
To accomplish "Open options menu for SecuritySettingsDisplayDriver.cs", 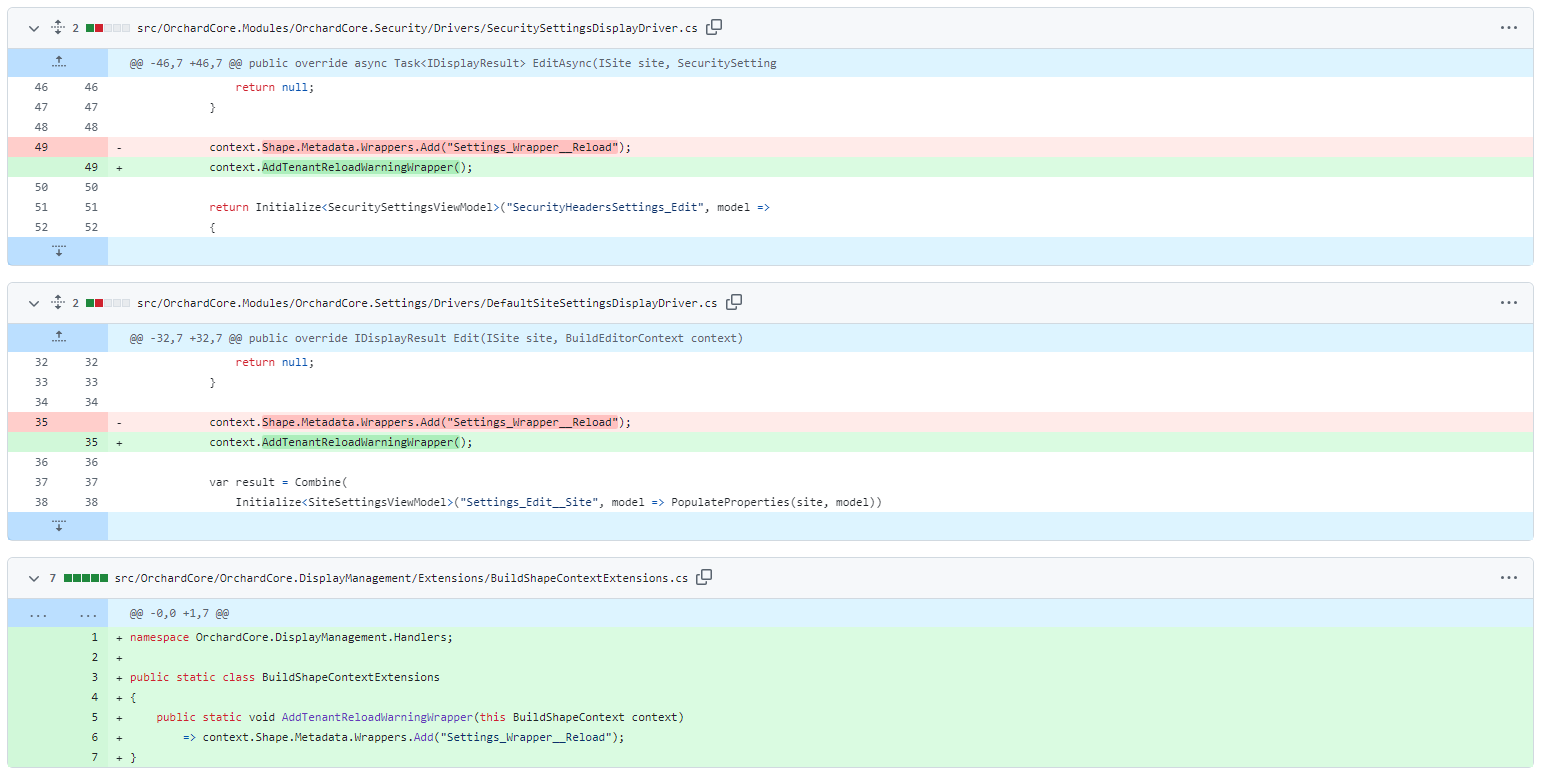I will pos(1509,28).
